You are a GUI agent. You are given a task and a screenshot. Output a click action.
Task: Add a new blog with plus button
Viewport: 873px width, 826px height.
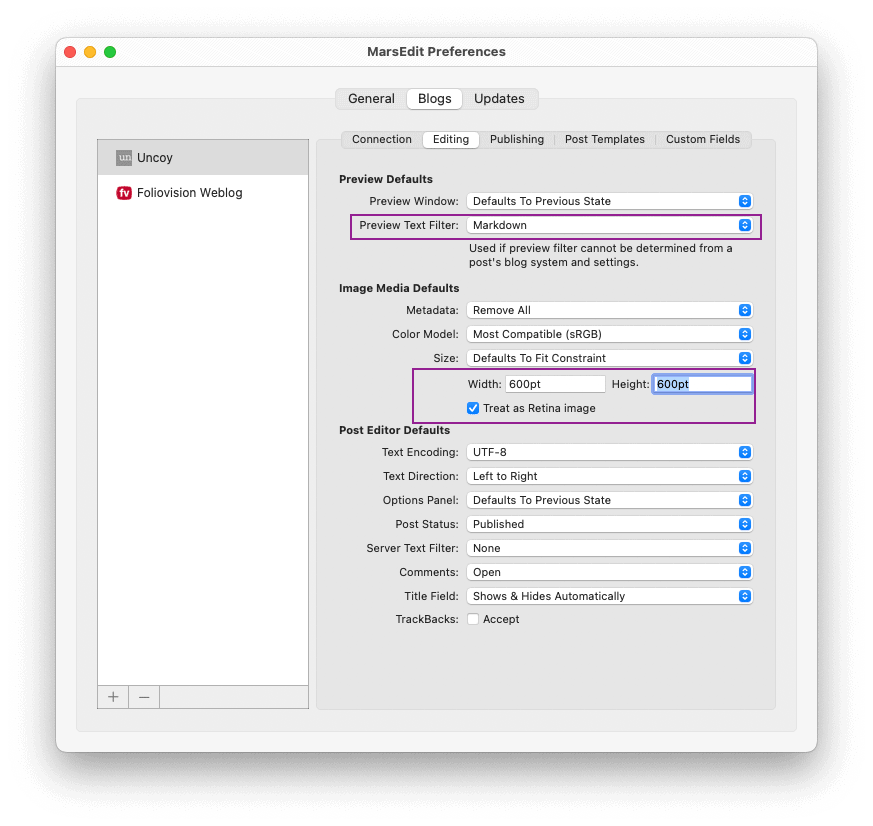click(113, 697)
